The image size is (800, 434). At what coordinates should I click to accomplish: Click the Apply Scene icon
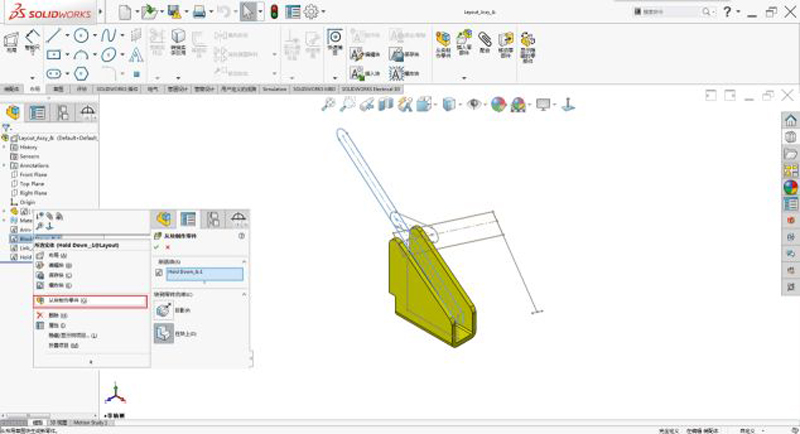(518, 105)
